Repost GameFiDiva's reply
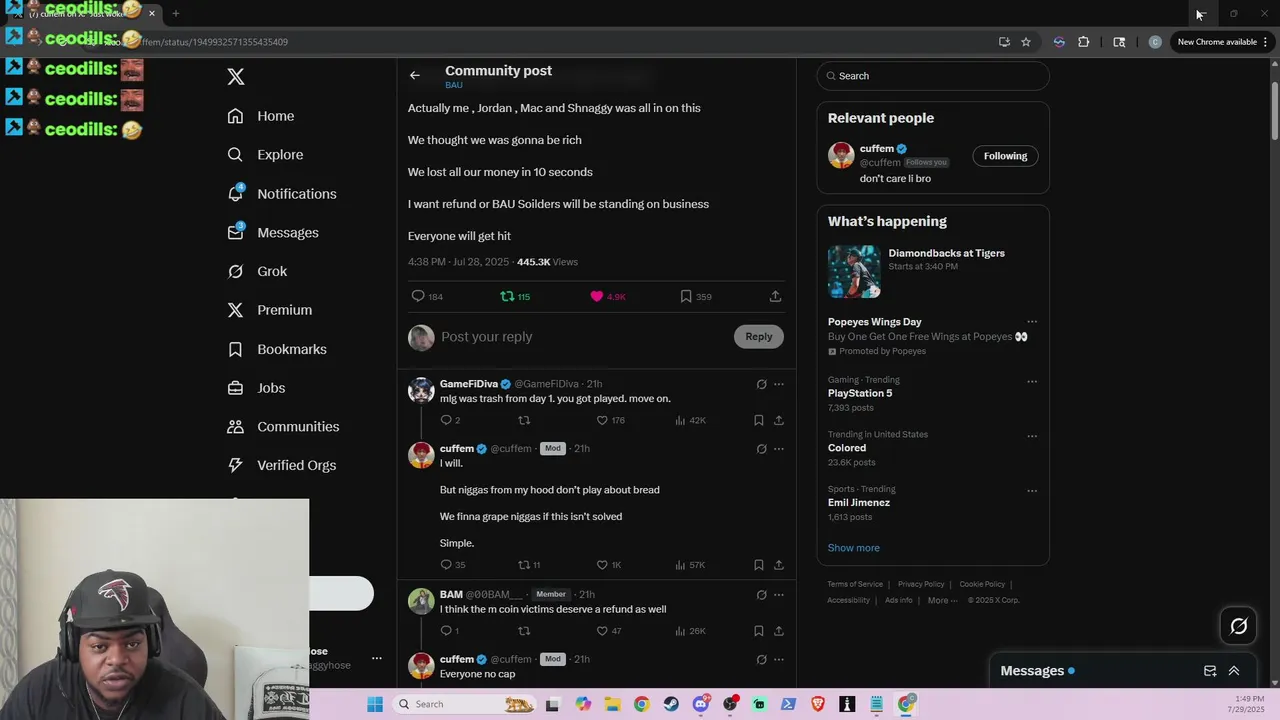 [x=524, y=420]
